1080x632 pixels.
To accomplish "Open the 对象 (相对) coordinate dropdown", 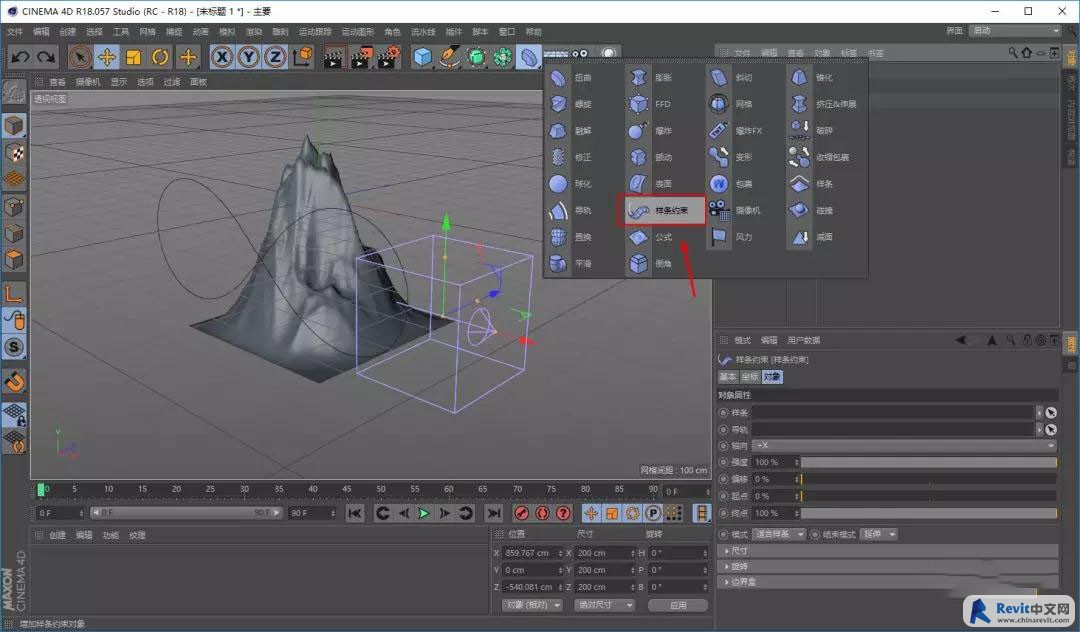I will (x=532, y=605).
